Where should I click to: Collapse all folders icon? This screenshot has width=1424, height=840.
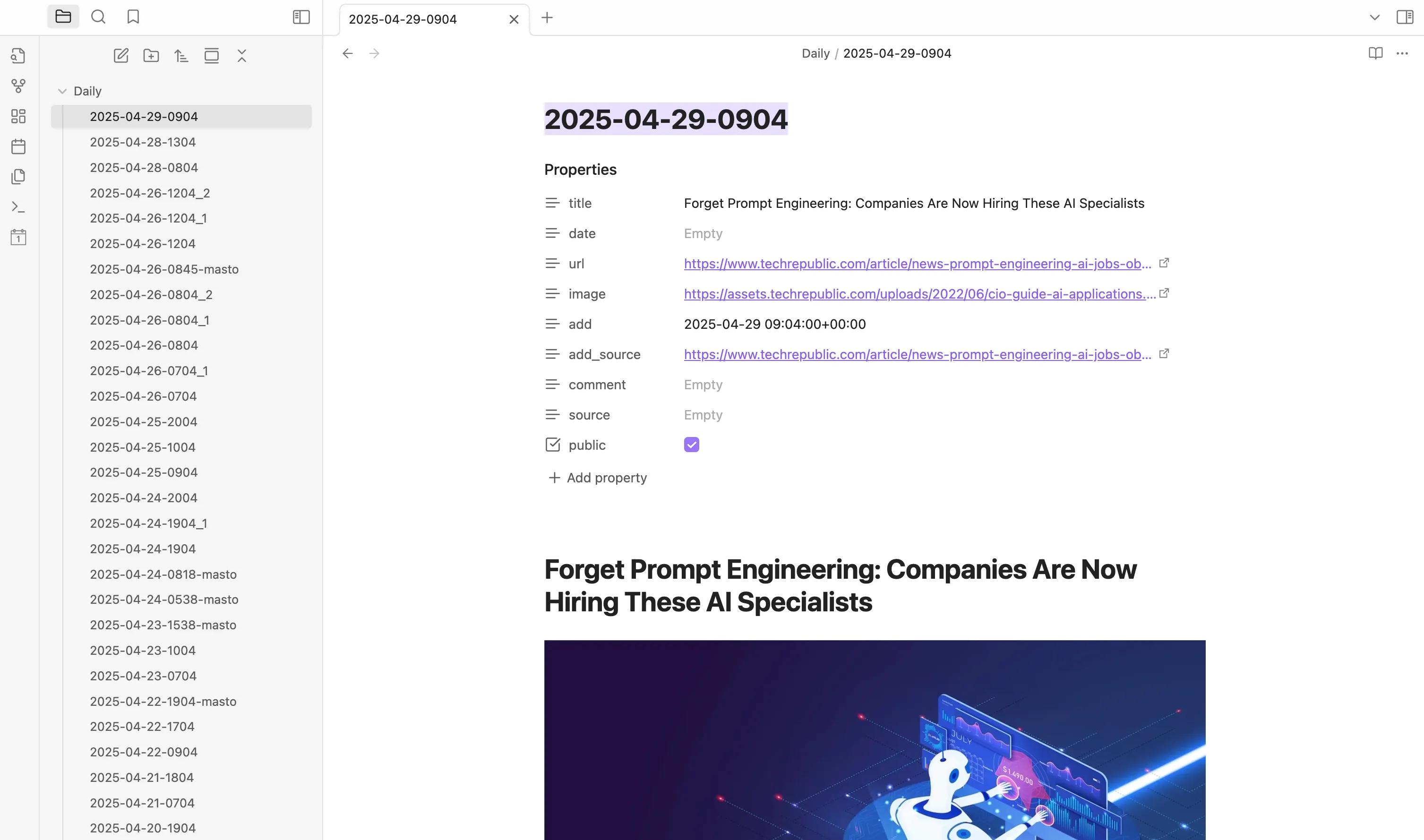[x=242, y=55]
